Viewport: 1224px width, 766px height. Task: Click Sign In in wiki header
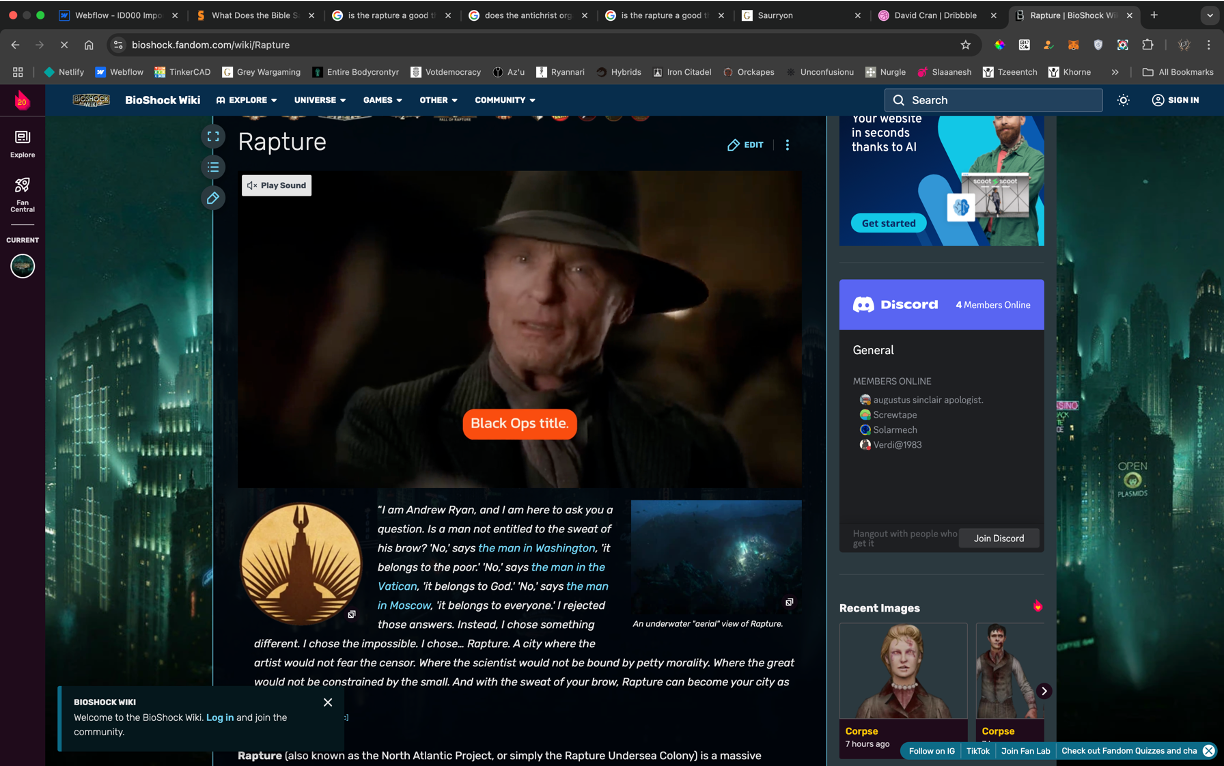pos(1175,100)
